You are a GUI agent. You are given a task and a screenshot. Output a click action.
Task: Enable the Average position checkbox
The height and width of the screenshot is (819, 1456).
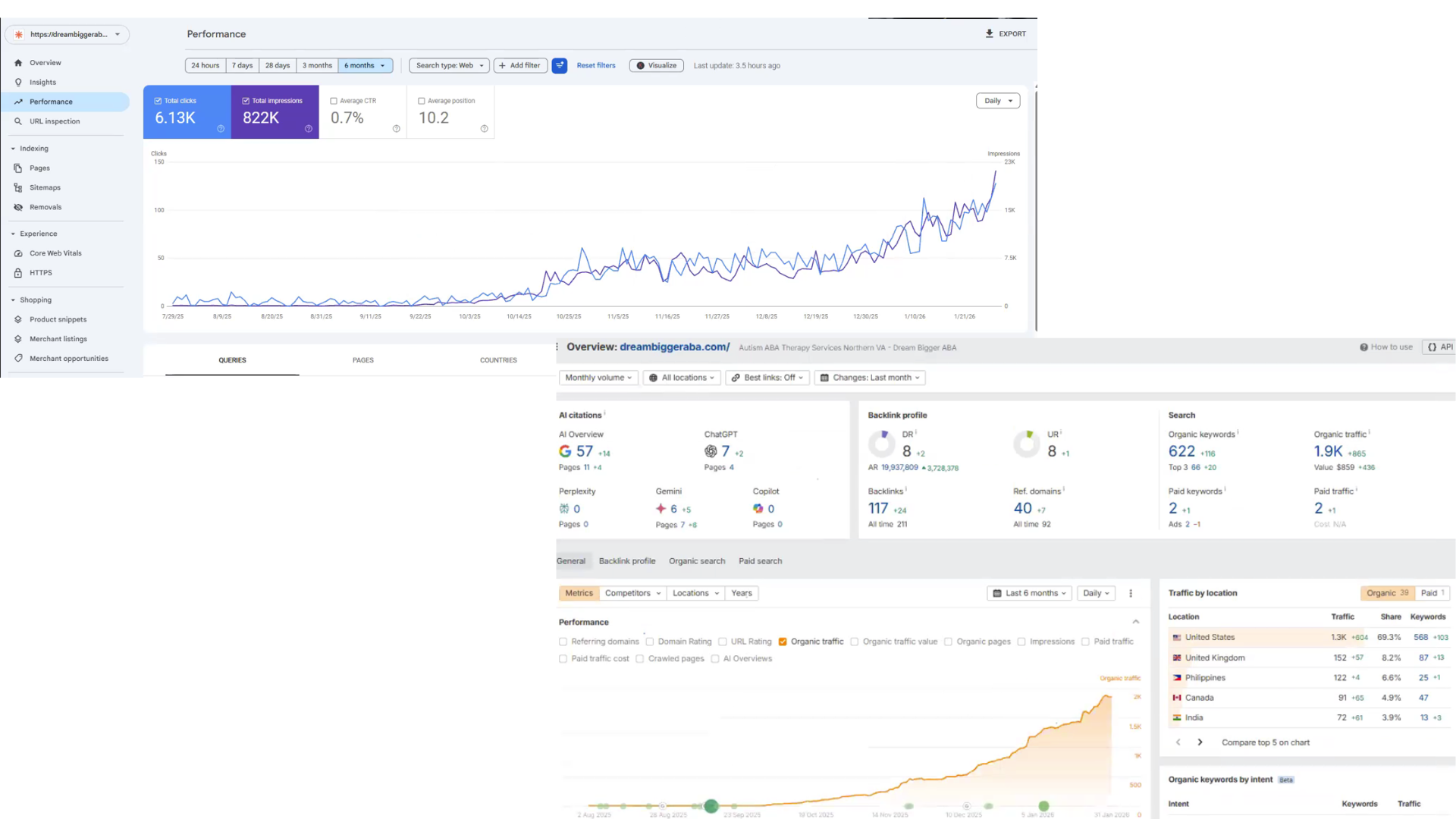(422, 101)
